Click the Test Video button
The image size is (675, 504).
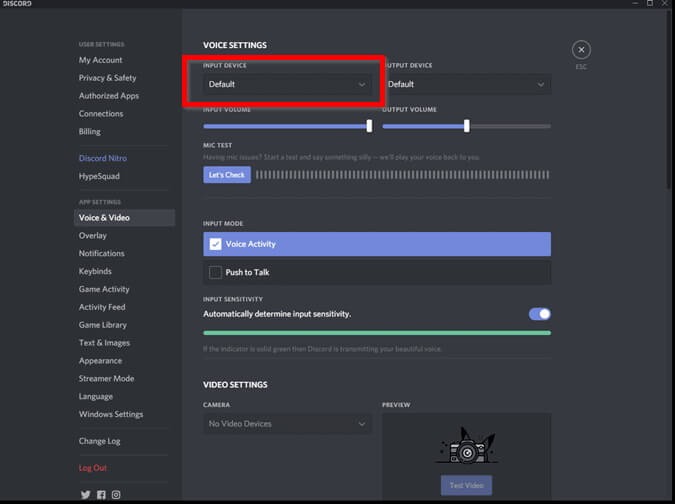pos(466,485)
